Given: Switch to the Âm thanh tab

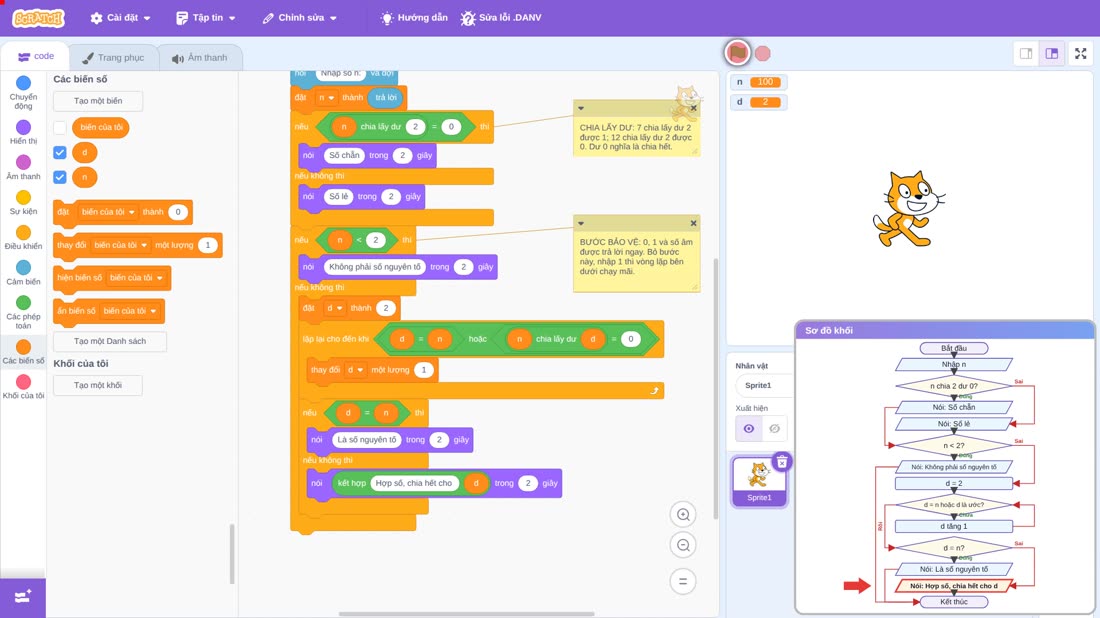Looking at the screenshot, I should click(x=200, y=58).
